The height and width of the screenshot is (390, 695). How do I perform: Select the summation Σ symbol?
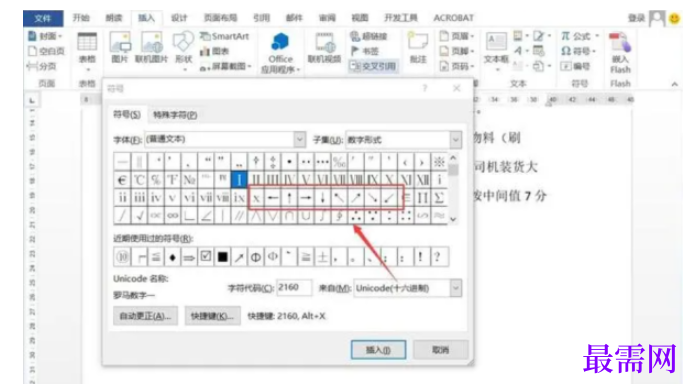tap(439, 198)
